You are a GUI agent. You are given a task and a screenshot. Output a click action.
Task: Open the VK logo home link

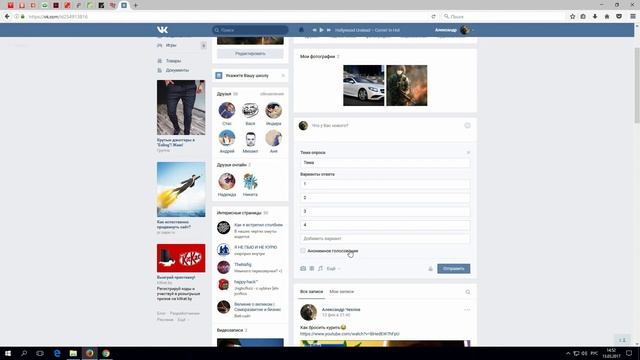click(x=162, y=30)
